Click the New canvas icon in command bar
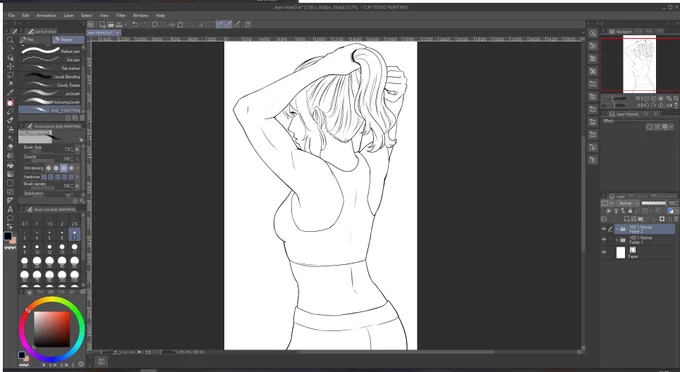Image resolution: width=680 pixels, height=372 pixels. pos(102,24)
